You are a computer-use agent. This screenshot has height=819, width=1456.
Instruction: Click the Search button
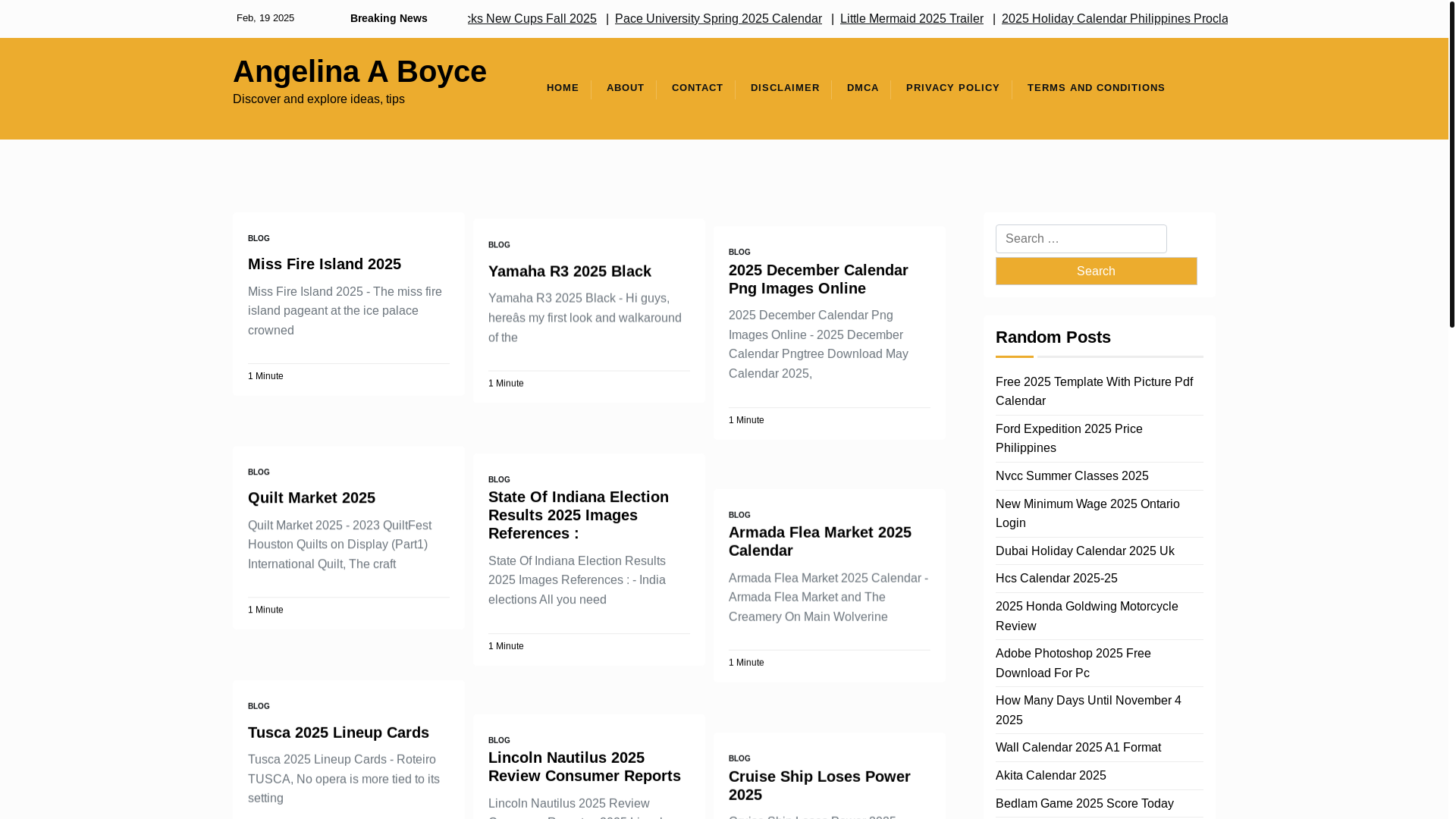(x=1096, y=271)
